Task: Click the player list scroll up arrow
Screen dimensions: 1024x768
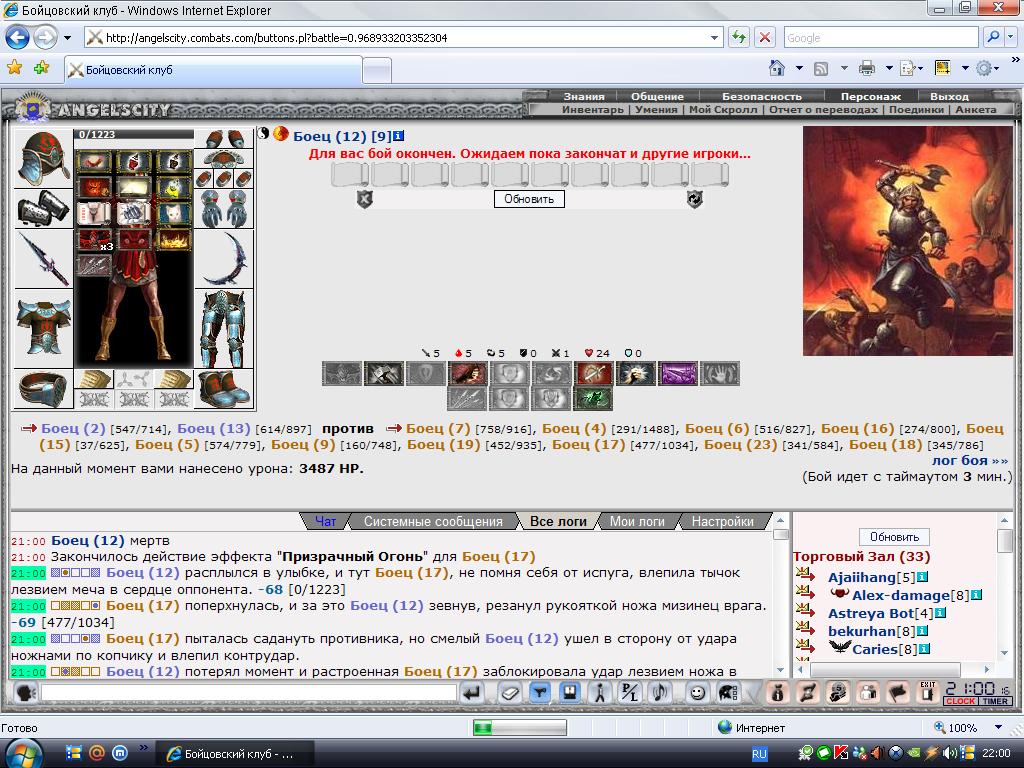Action: tap(1004, 520)
